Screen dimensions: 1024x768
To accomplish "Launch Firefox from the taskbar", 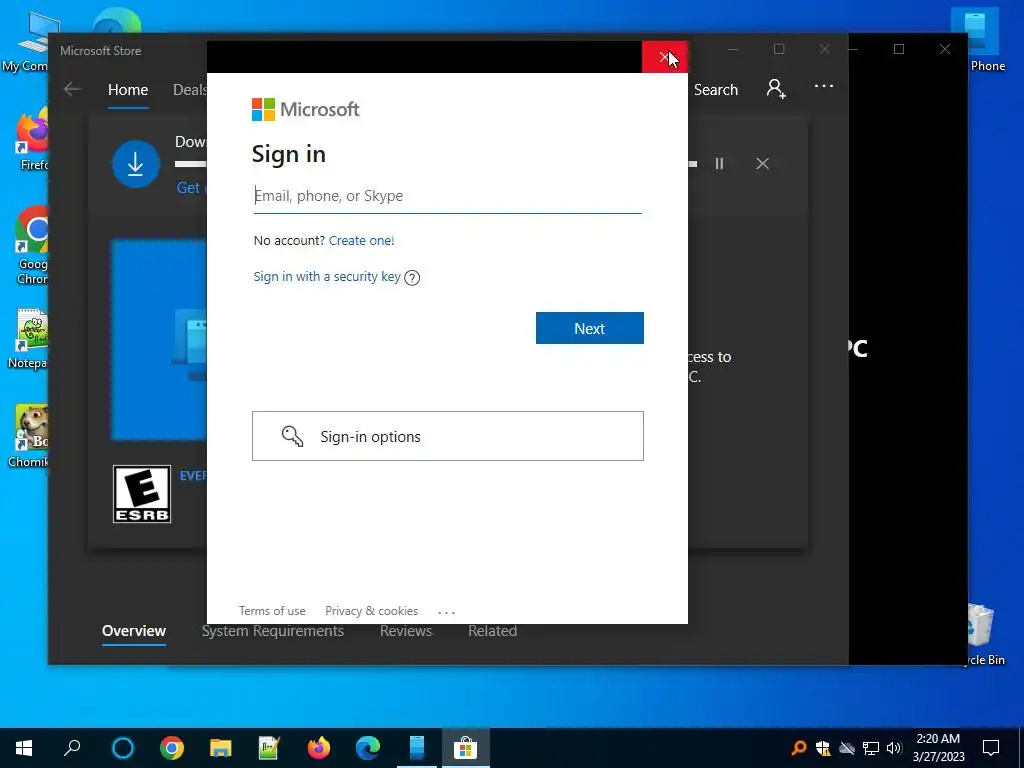I will 319,748.
